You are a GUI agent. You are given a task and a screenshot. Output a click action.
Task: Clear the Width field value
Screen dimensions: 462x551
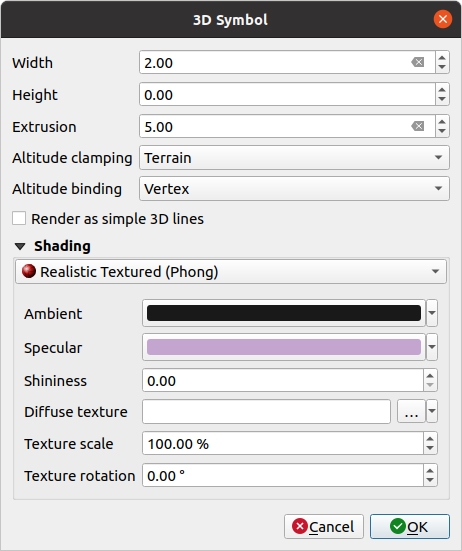418,63
